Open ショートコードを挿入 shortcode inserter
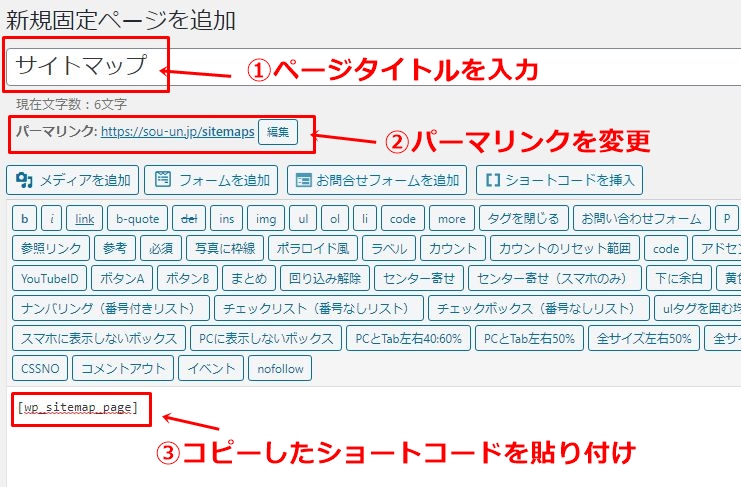The width and height of the screenshot is (741, 487). [x=560, y=180]
